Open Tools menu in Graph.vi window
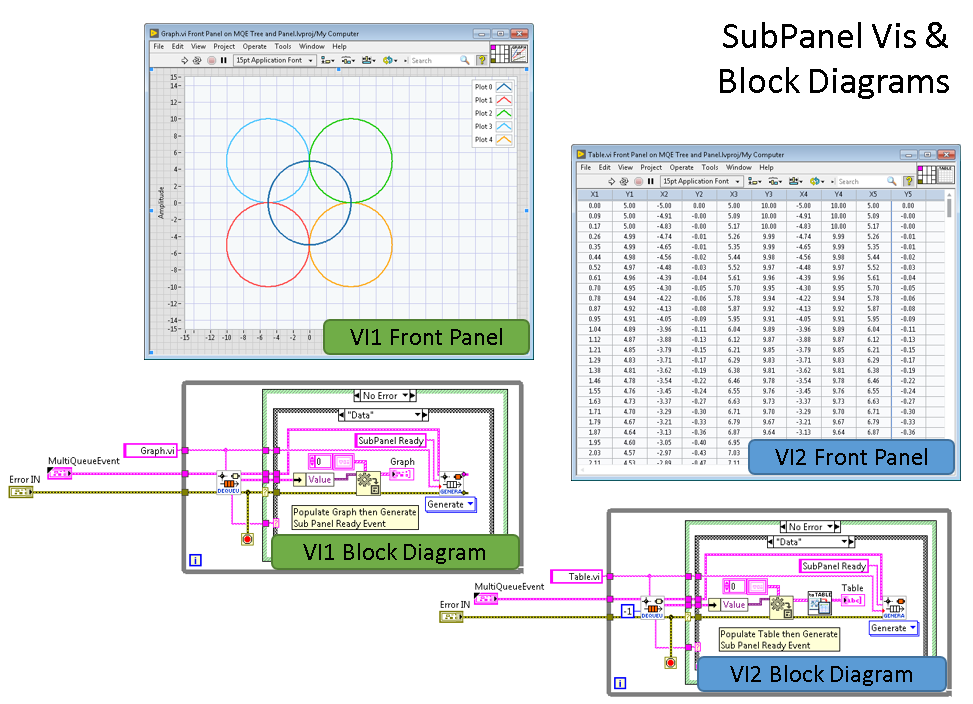Viewport: 973px width, 704px height. tap(283, 47)
